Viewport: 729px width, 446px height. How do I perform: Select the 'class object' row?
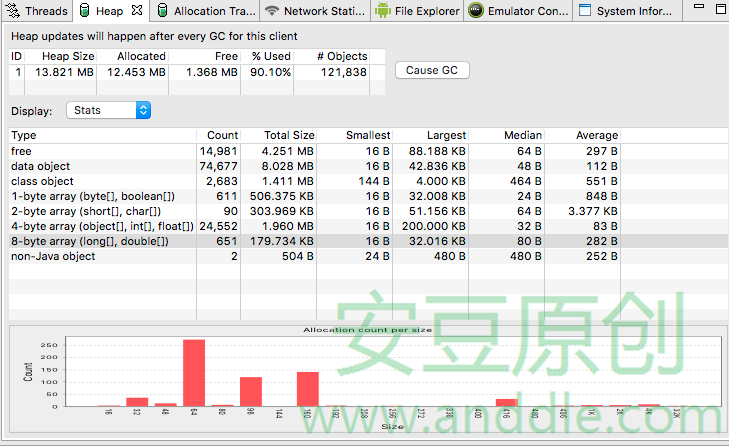click(368, 181)
